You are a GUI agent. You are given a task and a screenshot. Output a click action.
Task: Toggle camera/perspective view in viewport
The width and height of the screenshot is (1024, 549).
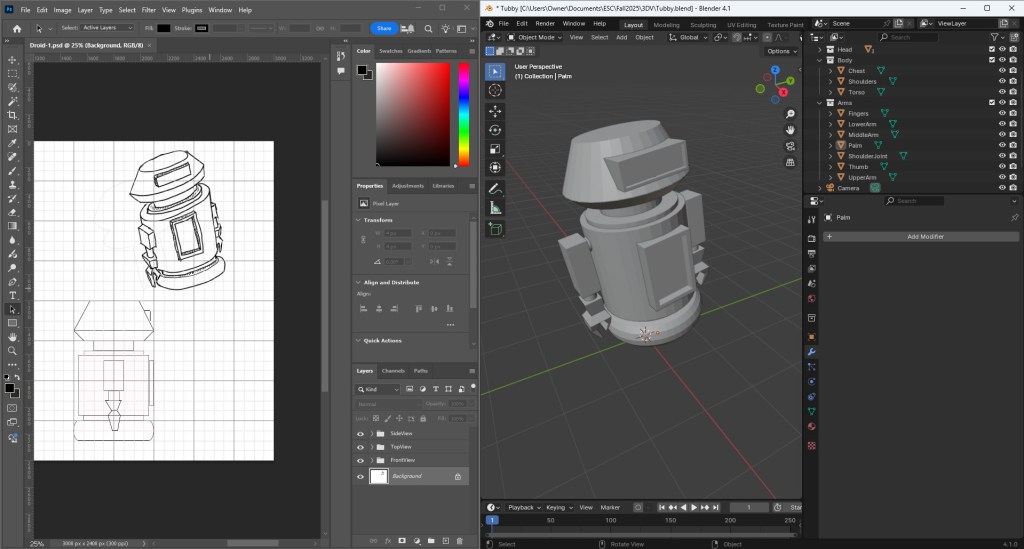pyautogui.click(x=790, y=146)
